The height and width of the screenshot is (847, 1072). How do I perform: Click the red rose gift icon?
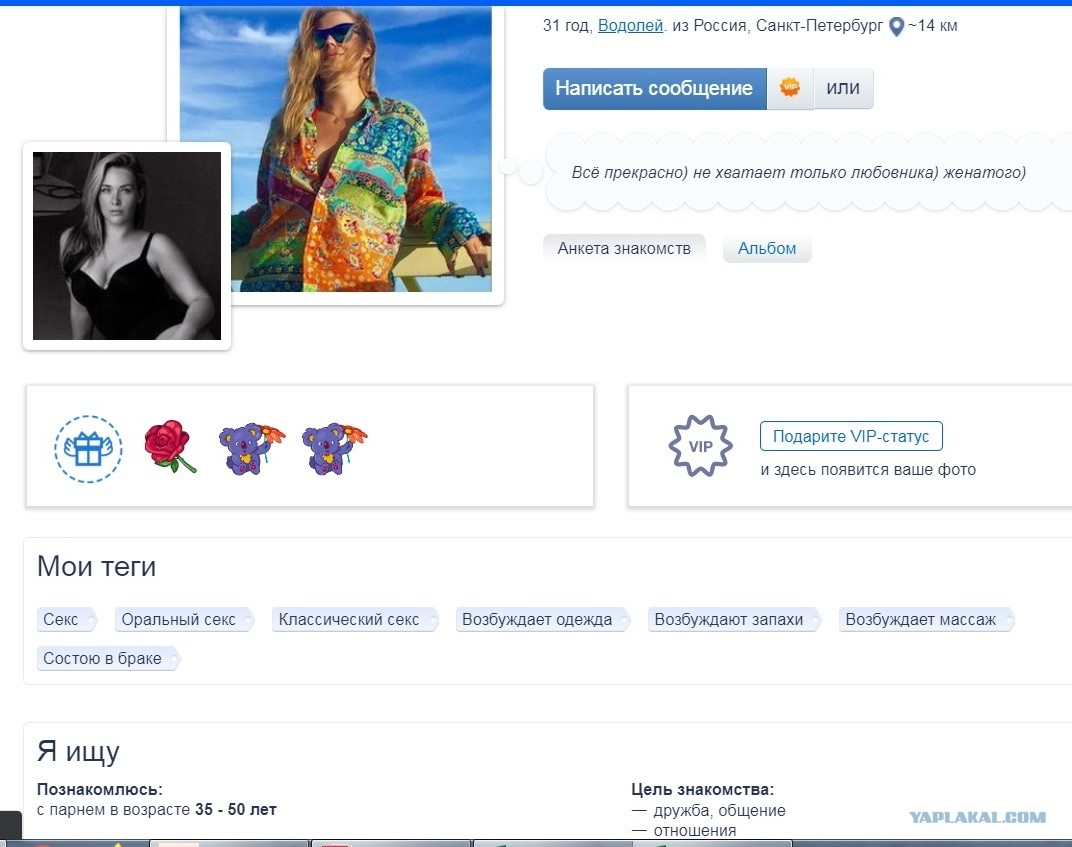click(x=170, y=446)
